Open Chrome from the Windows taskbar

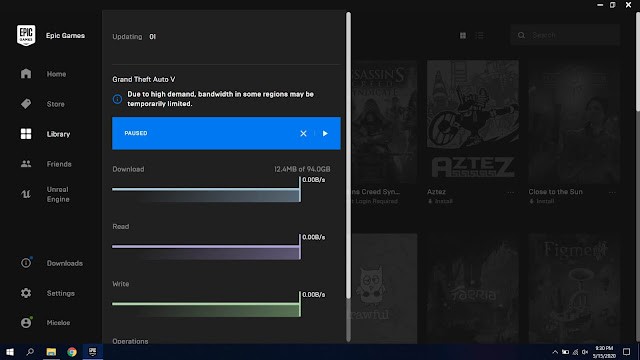pyautogui.click(x=72, y=352)
